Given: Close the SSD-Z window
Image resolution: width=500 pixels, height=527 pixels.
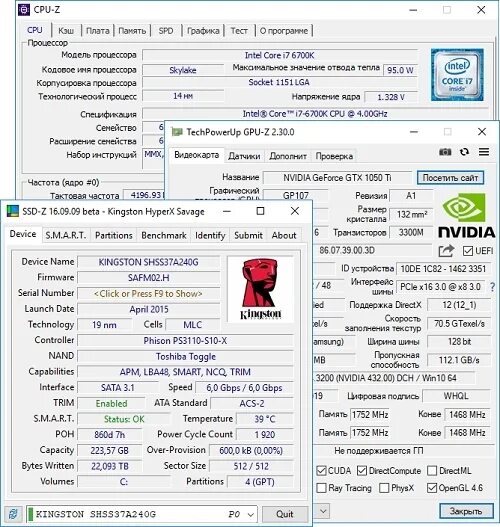Looking at the screenshot, I should [x=295, y=211].
